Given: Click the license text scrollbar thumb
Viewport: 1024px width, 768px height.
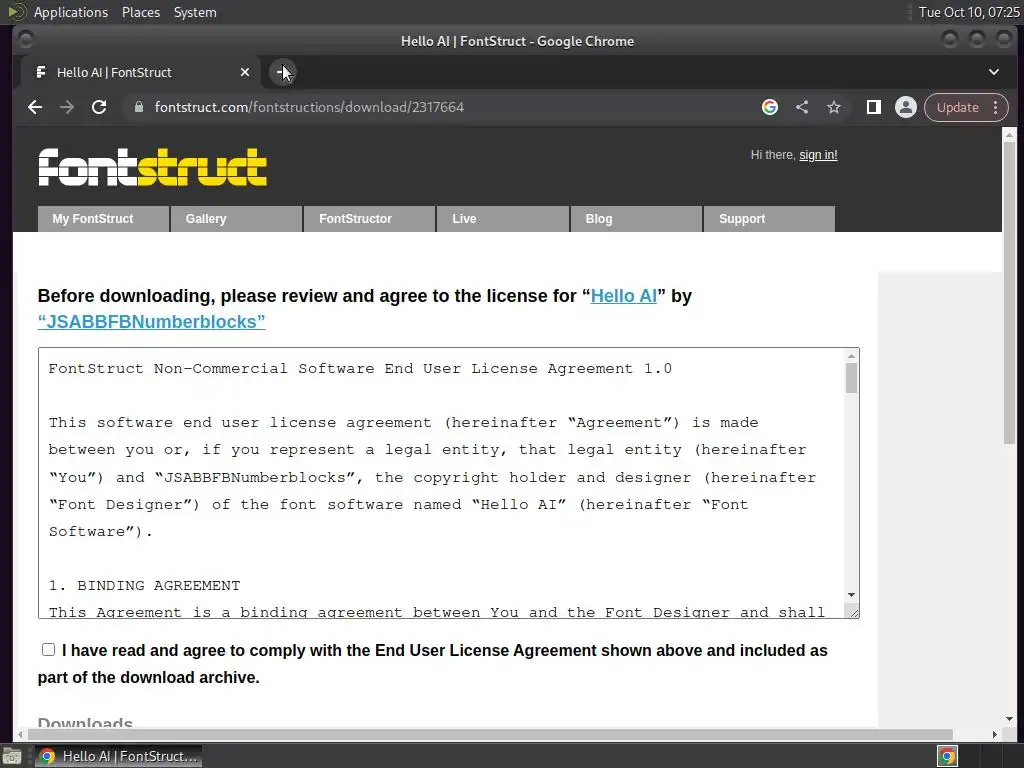Looking at the screenshot, I should [x=851, y=378].
